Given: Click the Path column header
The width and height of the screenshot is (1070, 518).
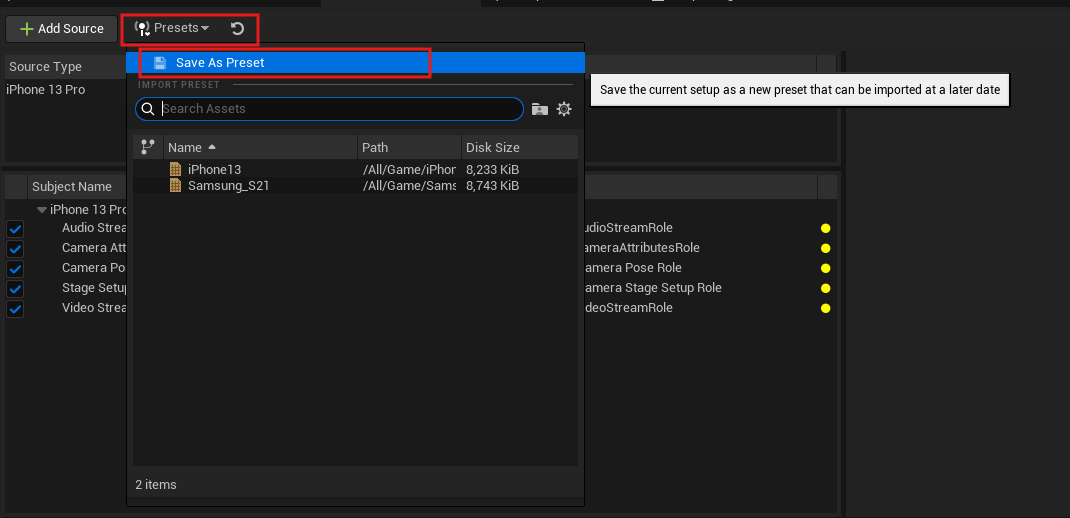Looking at the screenshot, I should point(375,147).
